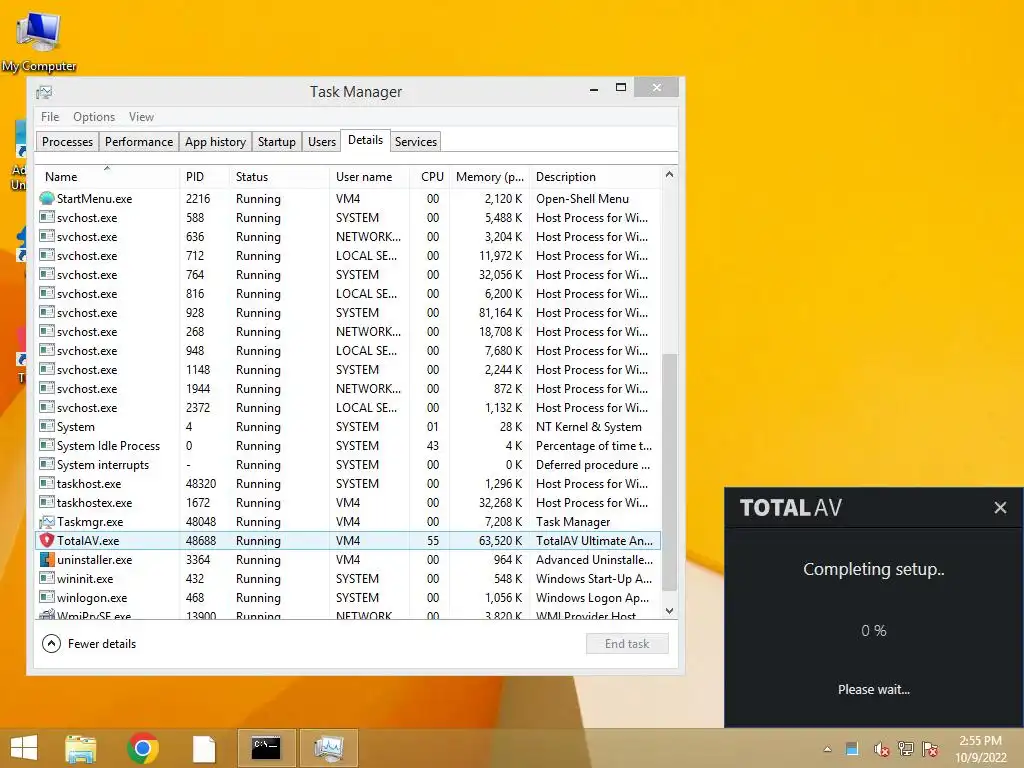The image size is (1024, 768).
Task: Show hidden system tray icons
Action: click(827, 749)
